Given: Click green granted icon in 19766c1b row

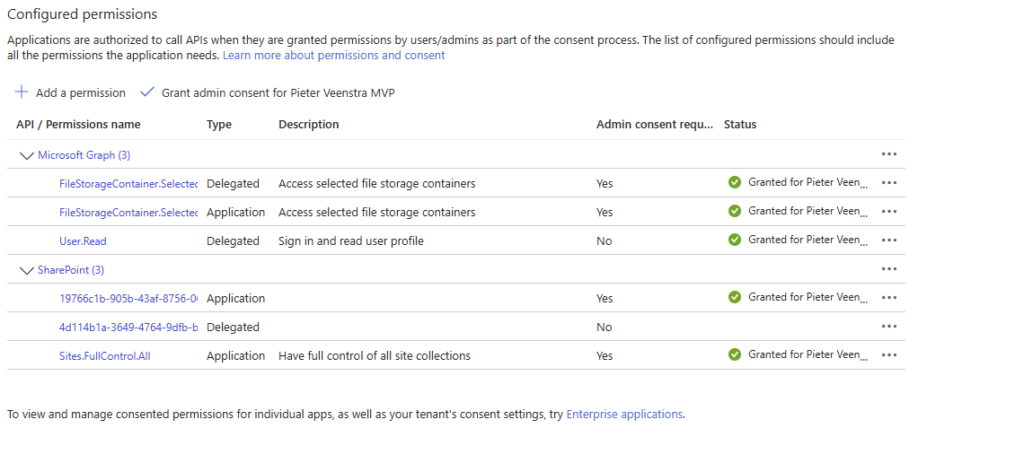Looking at the screenshot, I should click(735, 297).
